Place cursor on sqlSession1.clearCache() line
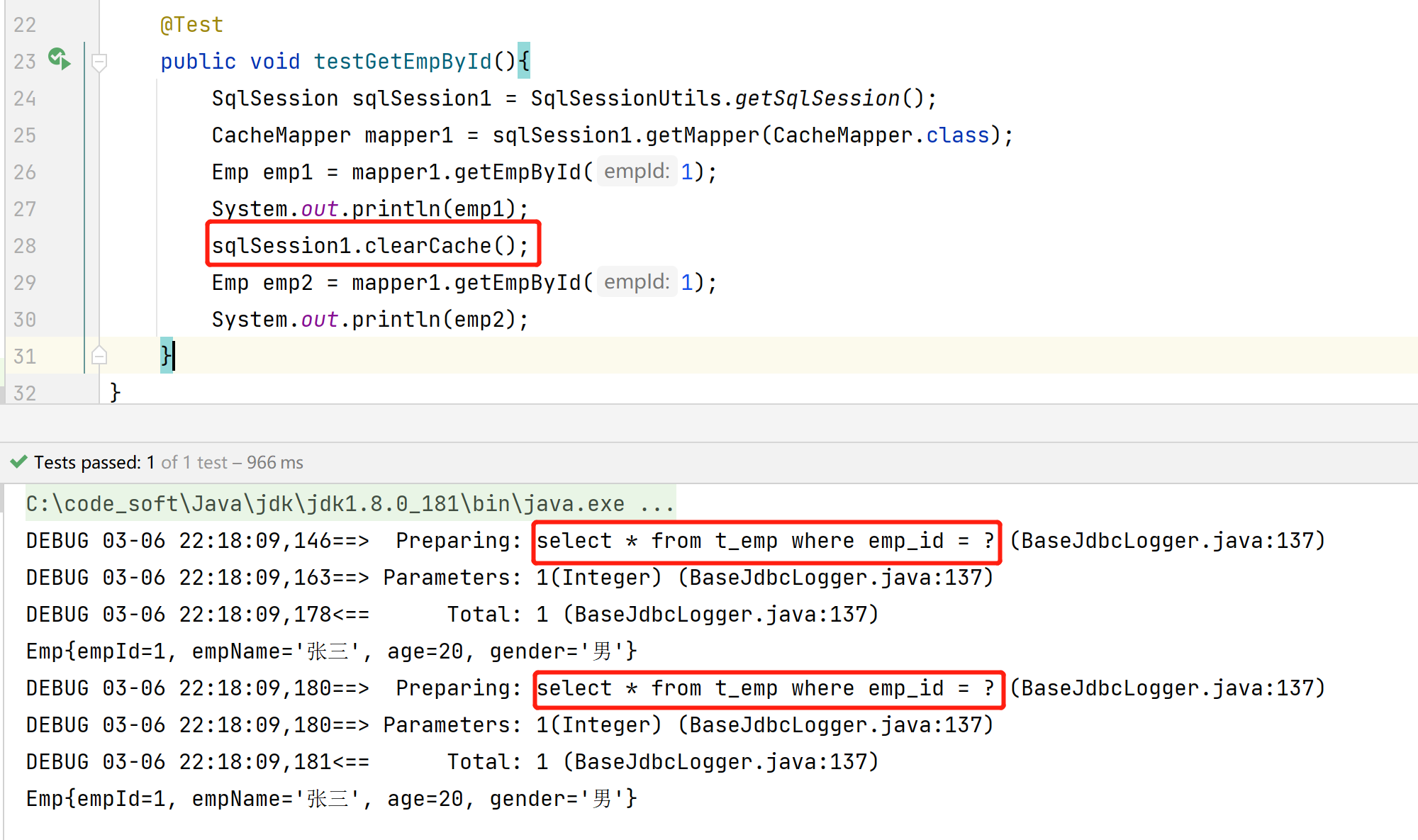 [x=370, y=246]
